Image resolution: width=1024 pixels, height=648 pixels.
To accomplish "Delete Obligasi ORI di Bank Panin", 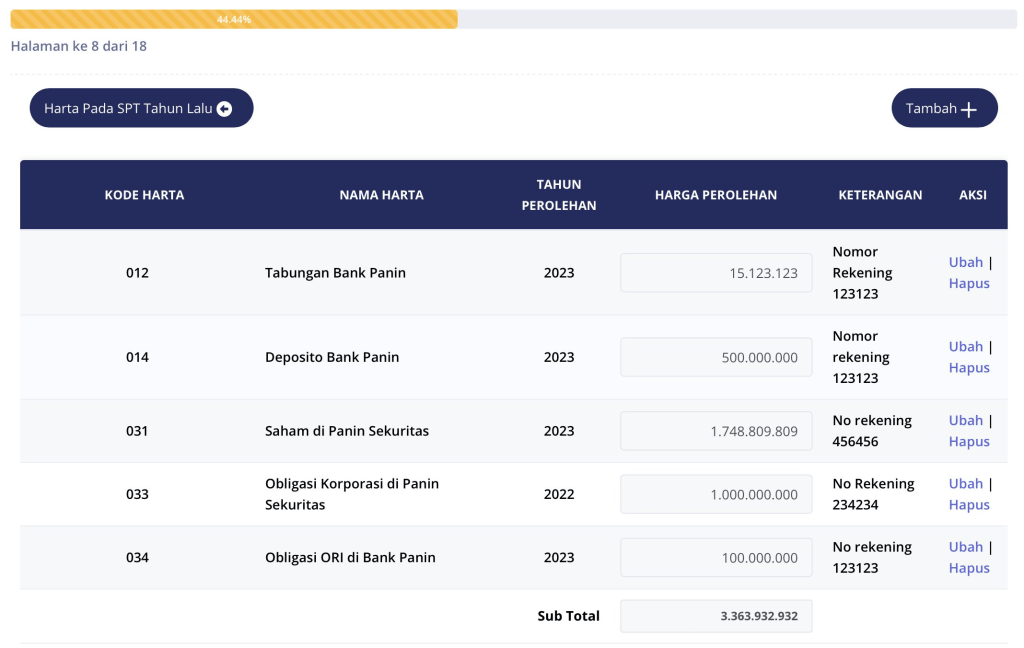I will 968,567.
